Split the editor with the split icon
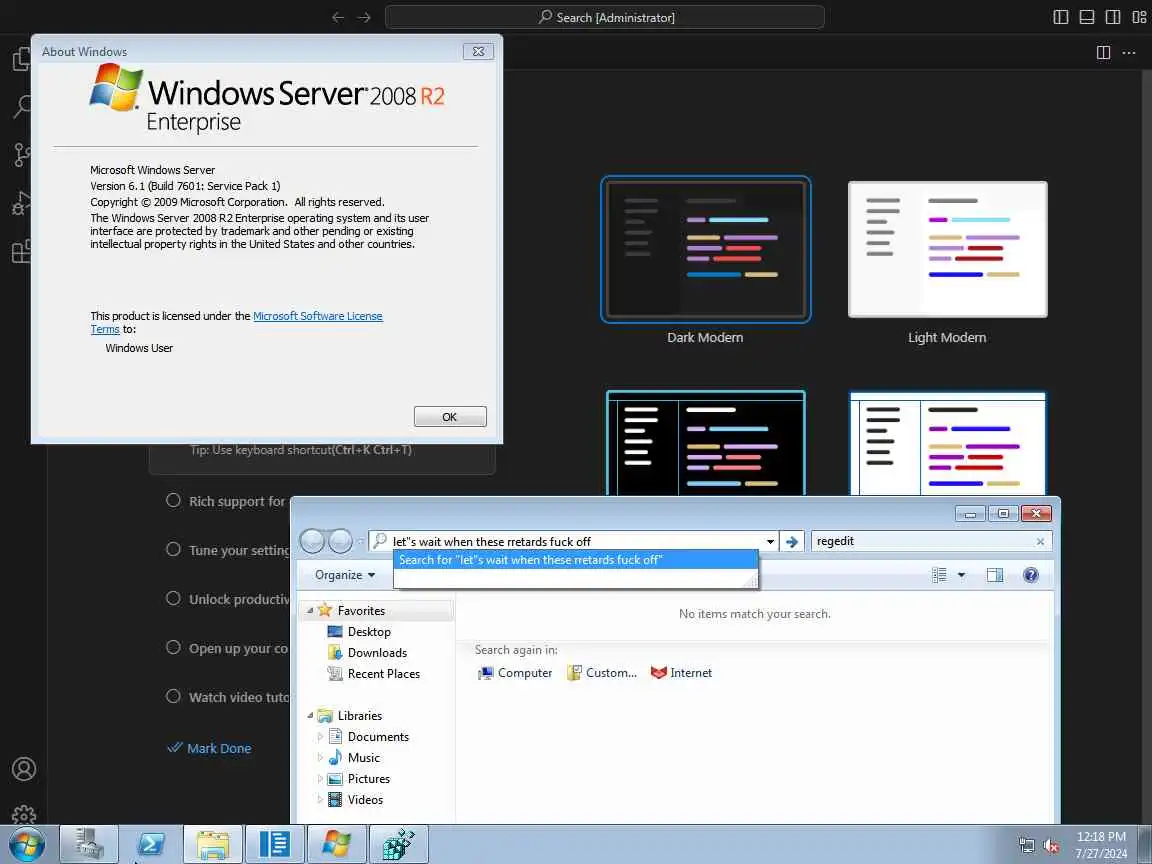 coord(1104,52)
